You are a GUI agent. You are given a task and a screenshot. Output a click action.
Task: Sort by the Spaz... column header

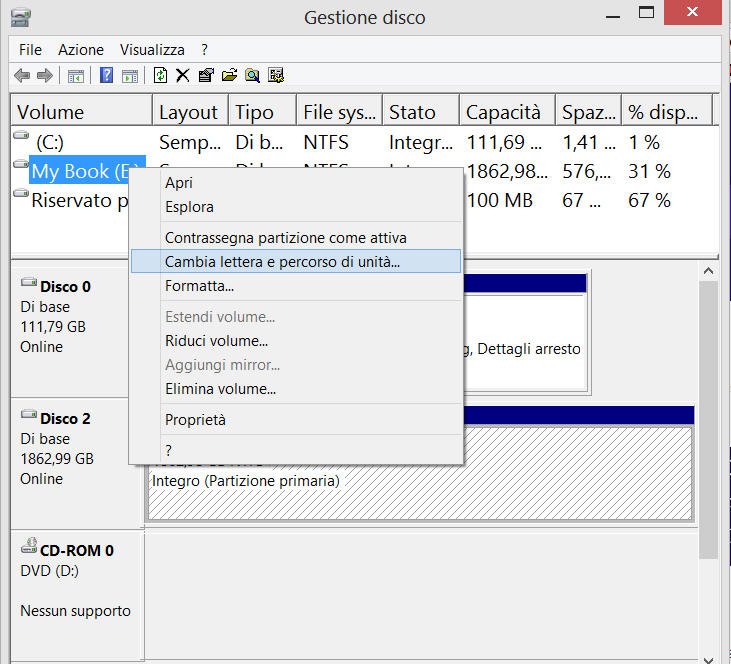tap(588, 112)
